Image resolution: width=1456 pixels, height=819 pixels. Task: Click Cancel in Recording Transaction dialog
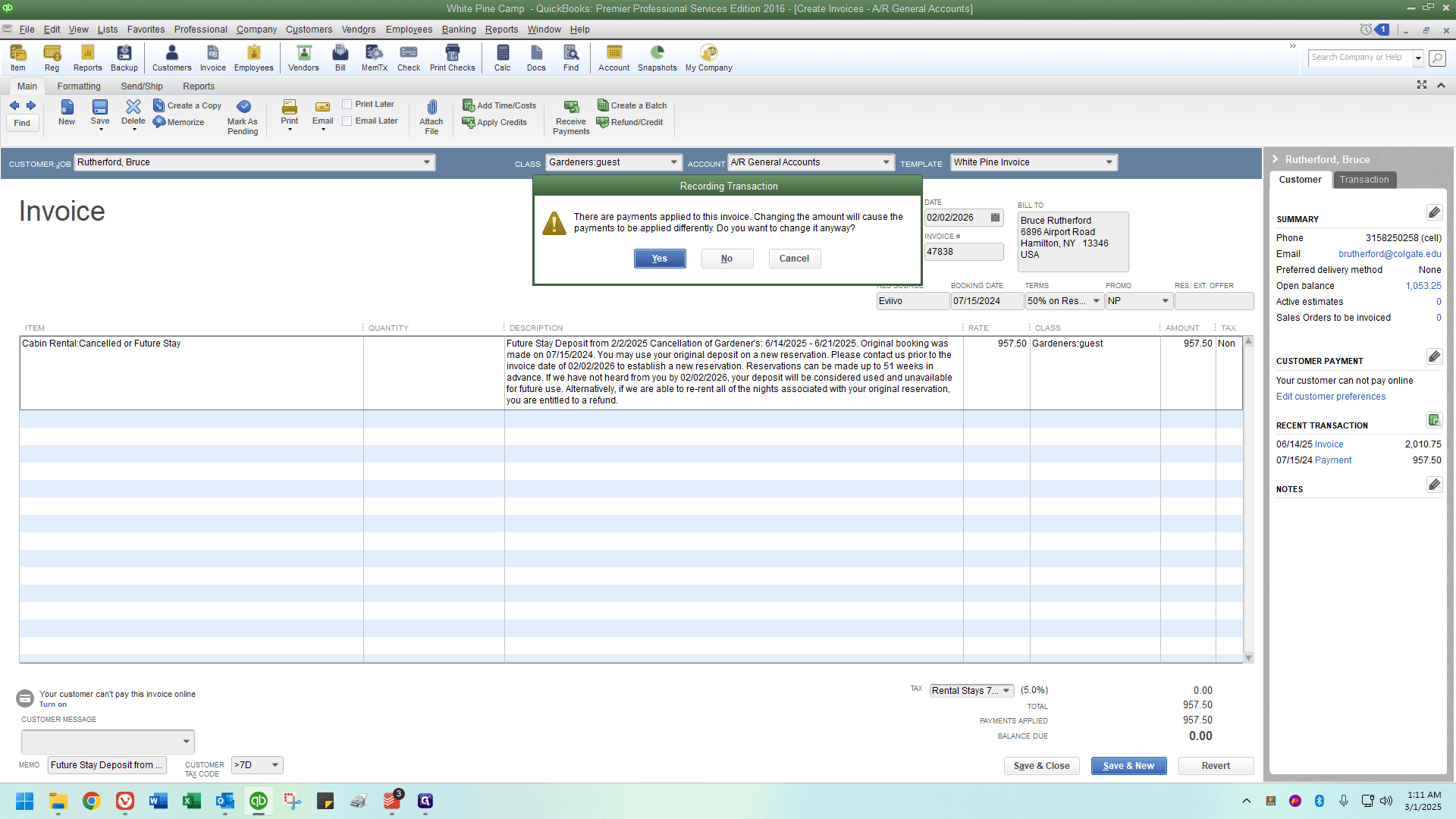[795, 259]
